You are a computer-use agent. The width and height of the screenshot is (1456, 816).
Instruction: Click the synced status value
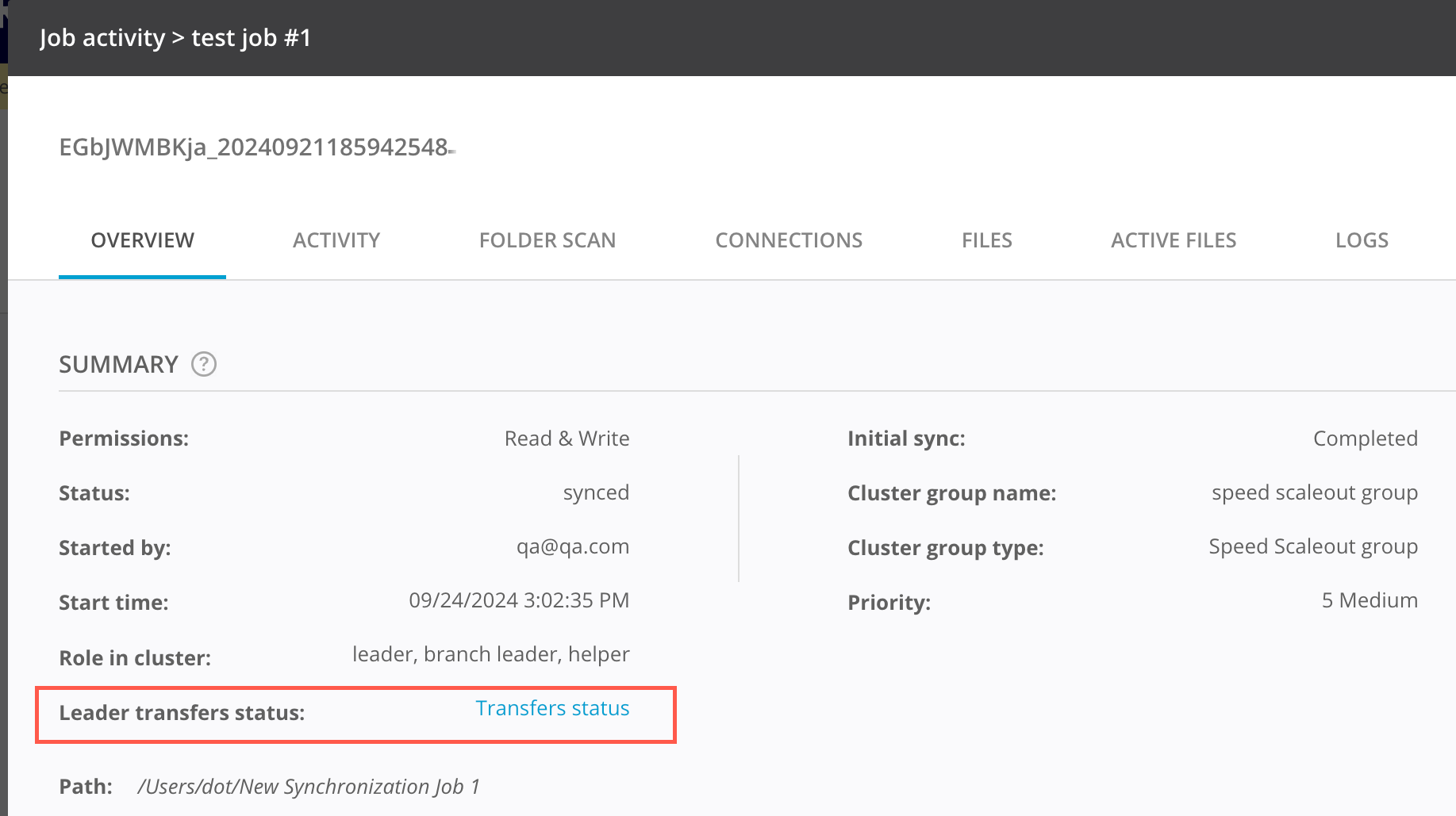596,492
